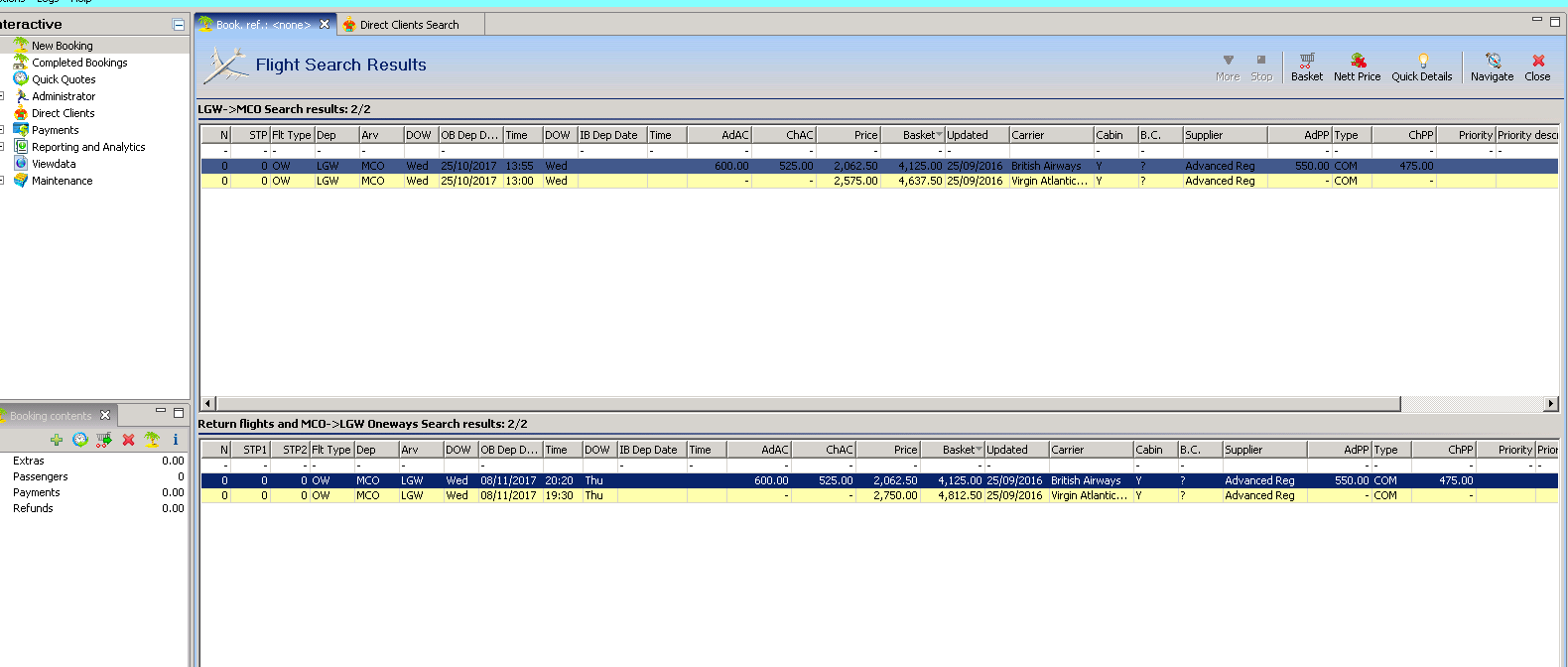Minimize the Booking contents panel

(161, 411)
